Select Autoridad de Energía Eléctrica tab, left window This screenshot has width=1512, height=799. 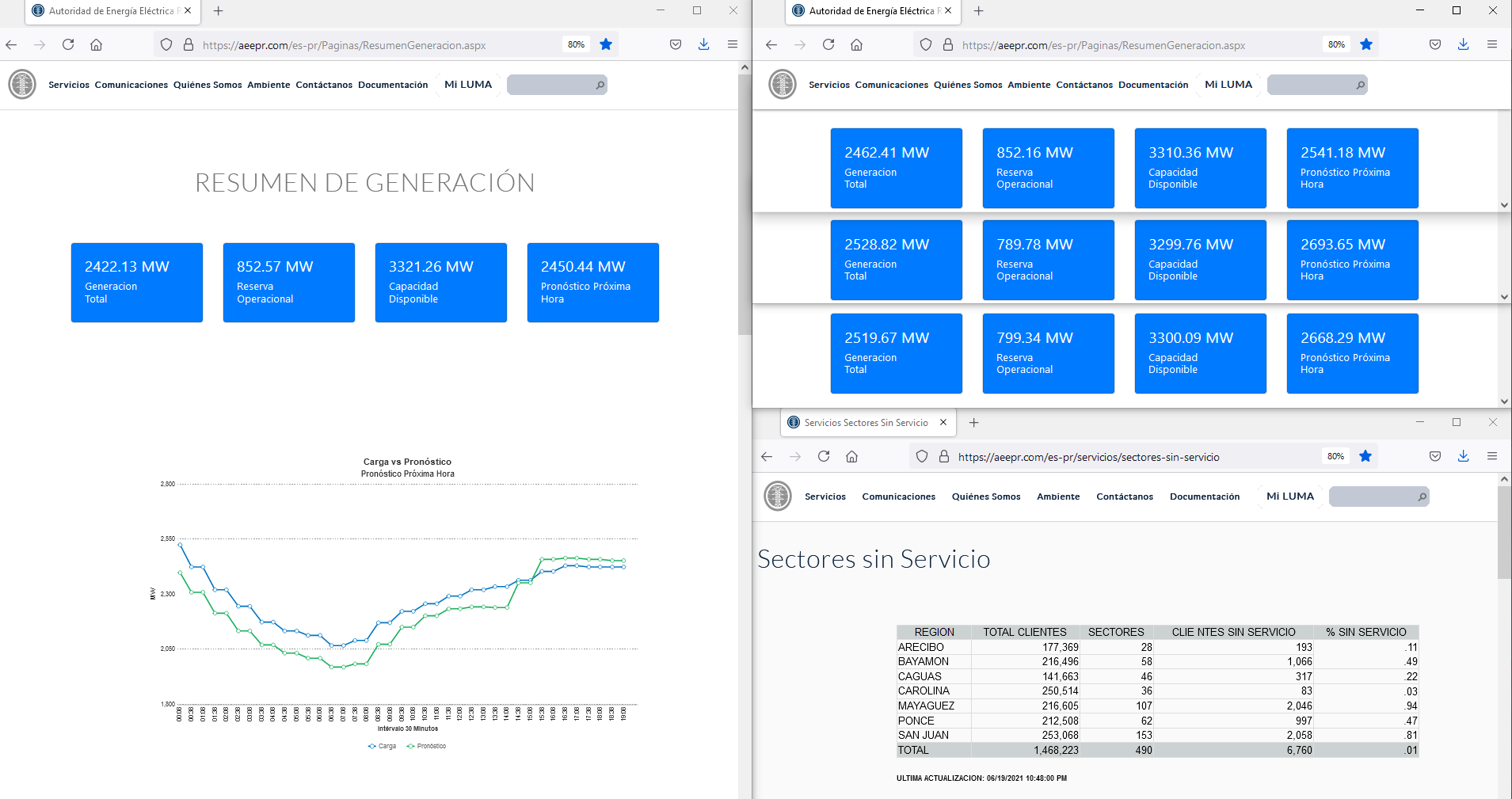pyautogui.click(x=111, y=11)
